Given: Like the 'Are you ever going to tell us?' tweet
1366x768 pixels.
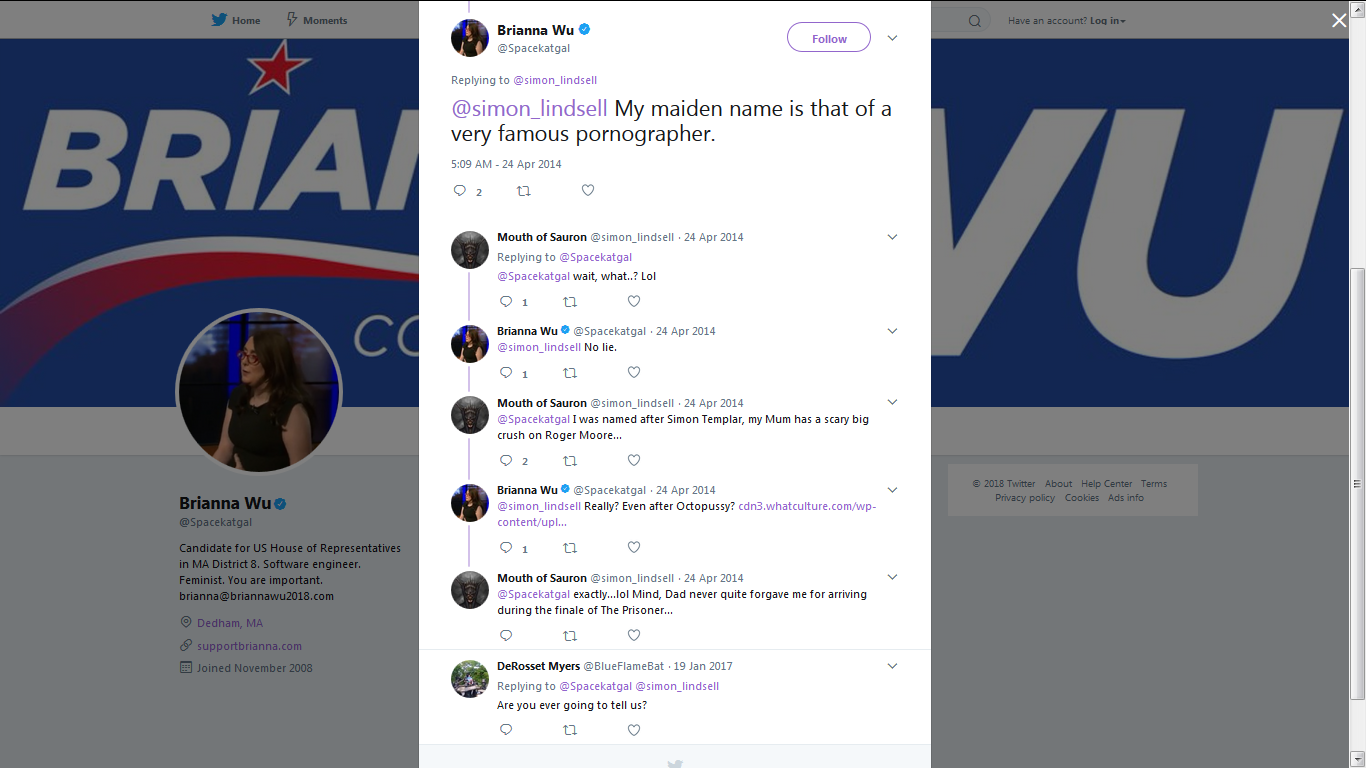Looking at the screenshot, I should pos(633,730).
